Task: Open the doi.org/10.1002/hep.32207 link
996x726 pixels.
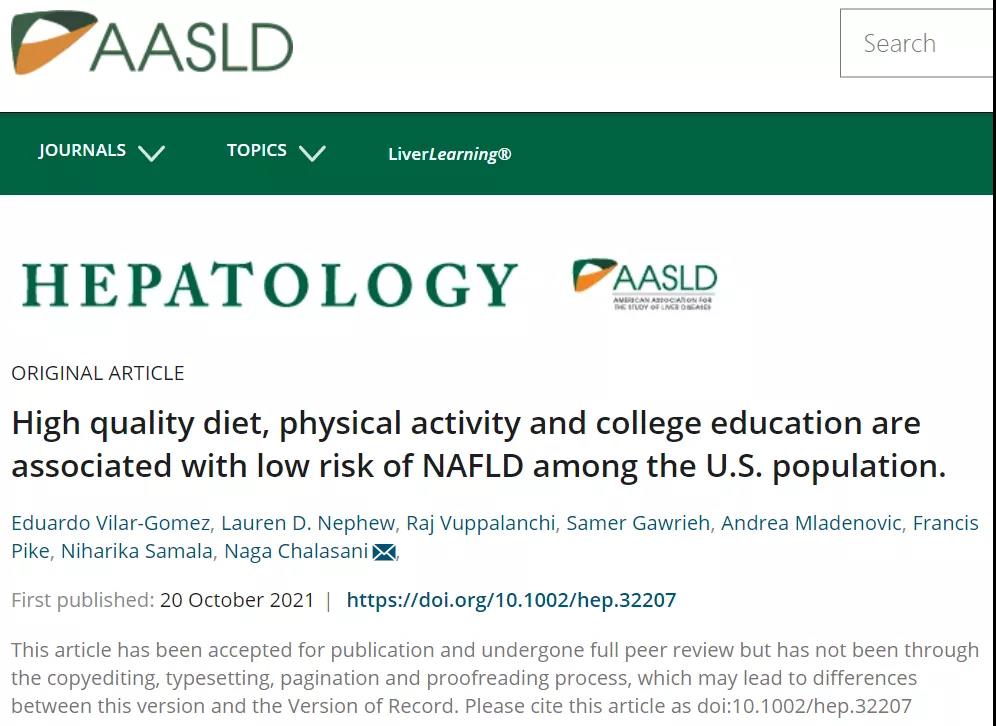Action: pos(511,600)
